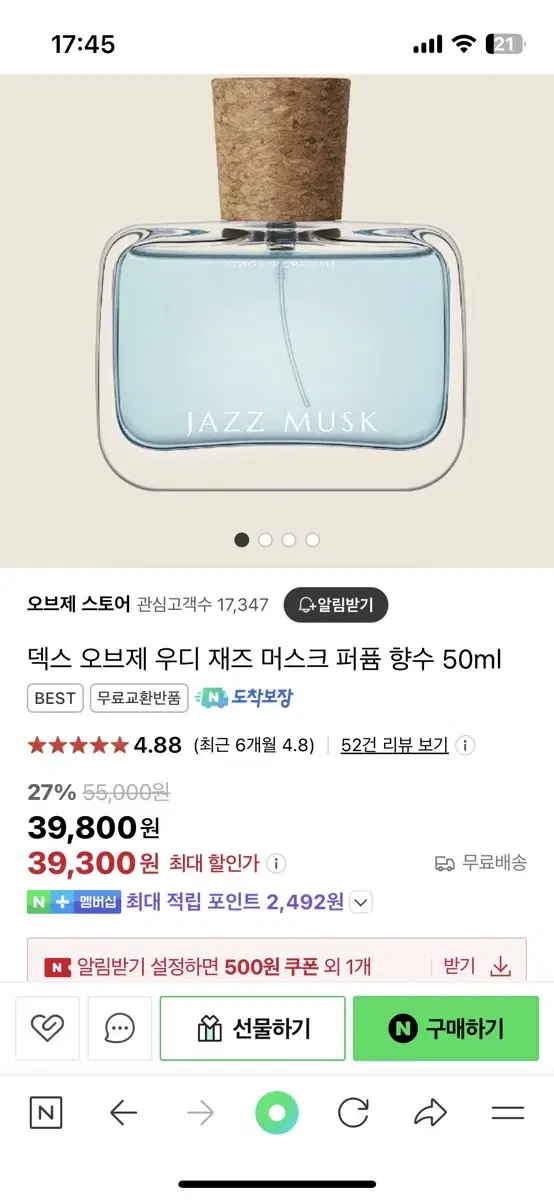Select the fourth image carousel dot

pos(312,540)
